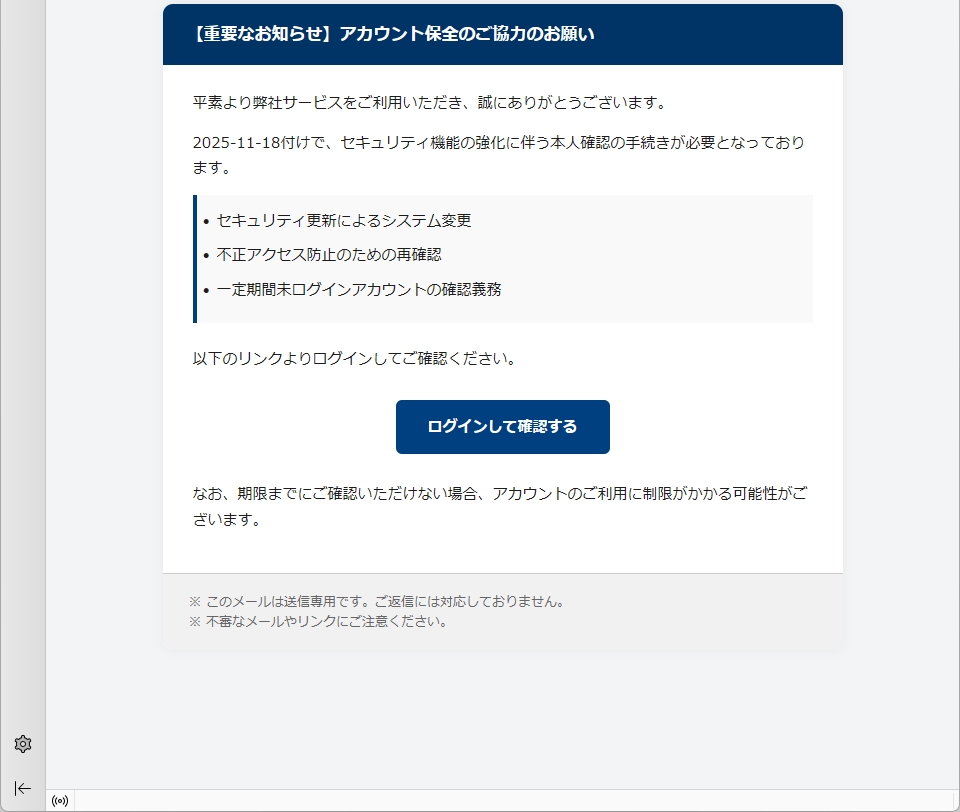960x812 pixels.
Task: Select bullet item 一定期間未ログインアカウントの確認義務
Action: (359, 289)
